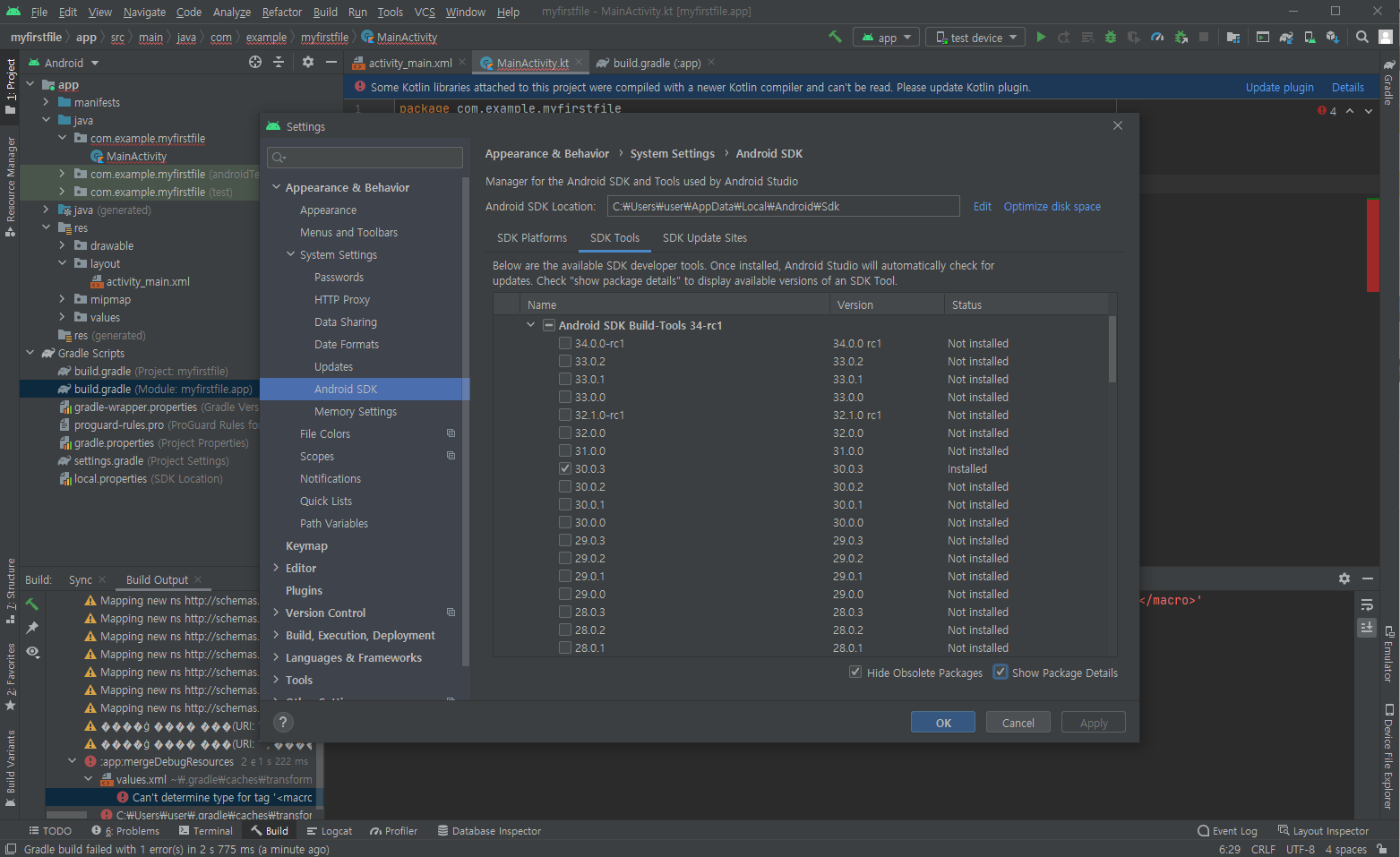
Task: Check the 34.0.0-rc1 build tools box
Action: [565, 343]
